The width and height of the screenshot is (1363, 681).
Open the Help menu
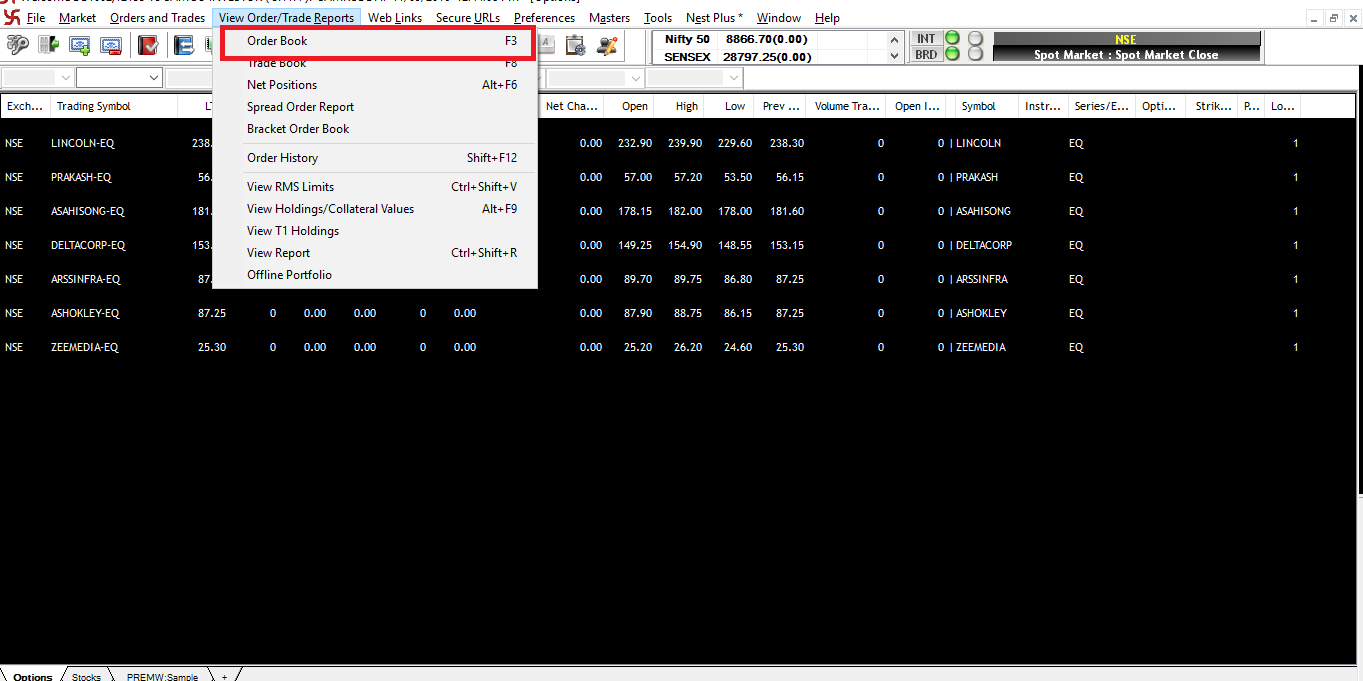tap(827, 18)
